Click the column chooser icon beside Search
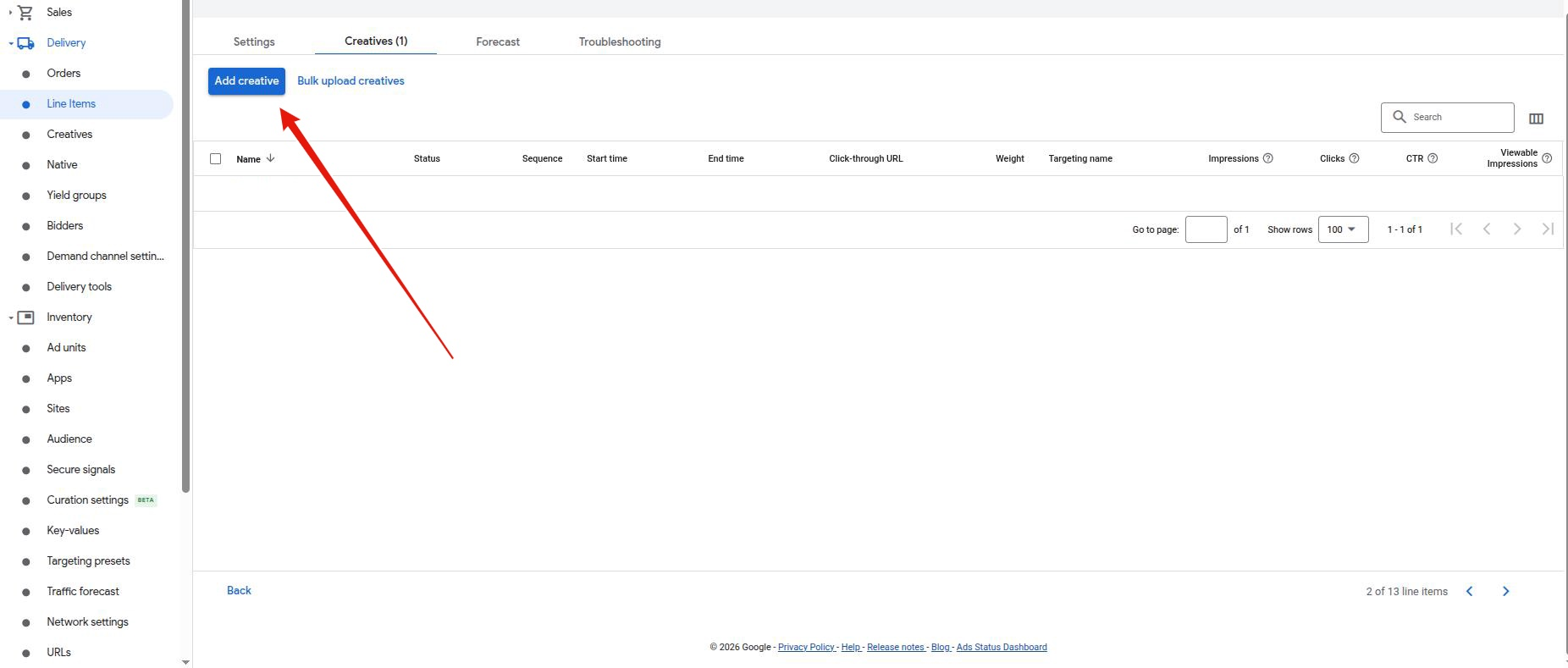This screenshot has width=1568, height=668. coord(1536,119)
